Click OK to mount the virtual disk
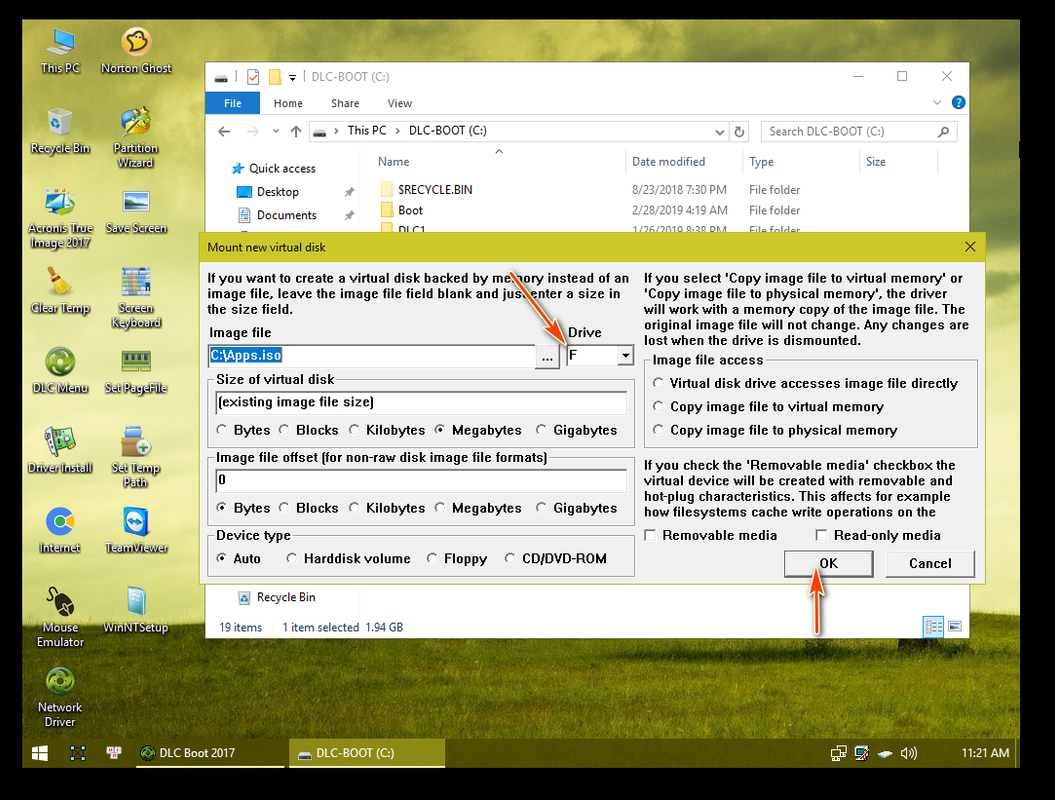This screenshot has width=1055, height=800. (829, 564)
